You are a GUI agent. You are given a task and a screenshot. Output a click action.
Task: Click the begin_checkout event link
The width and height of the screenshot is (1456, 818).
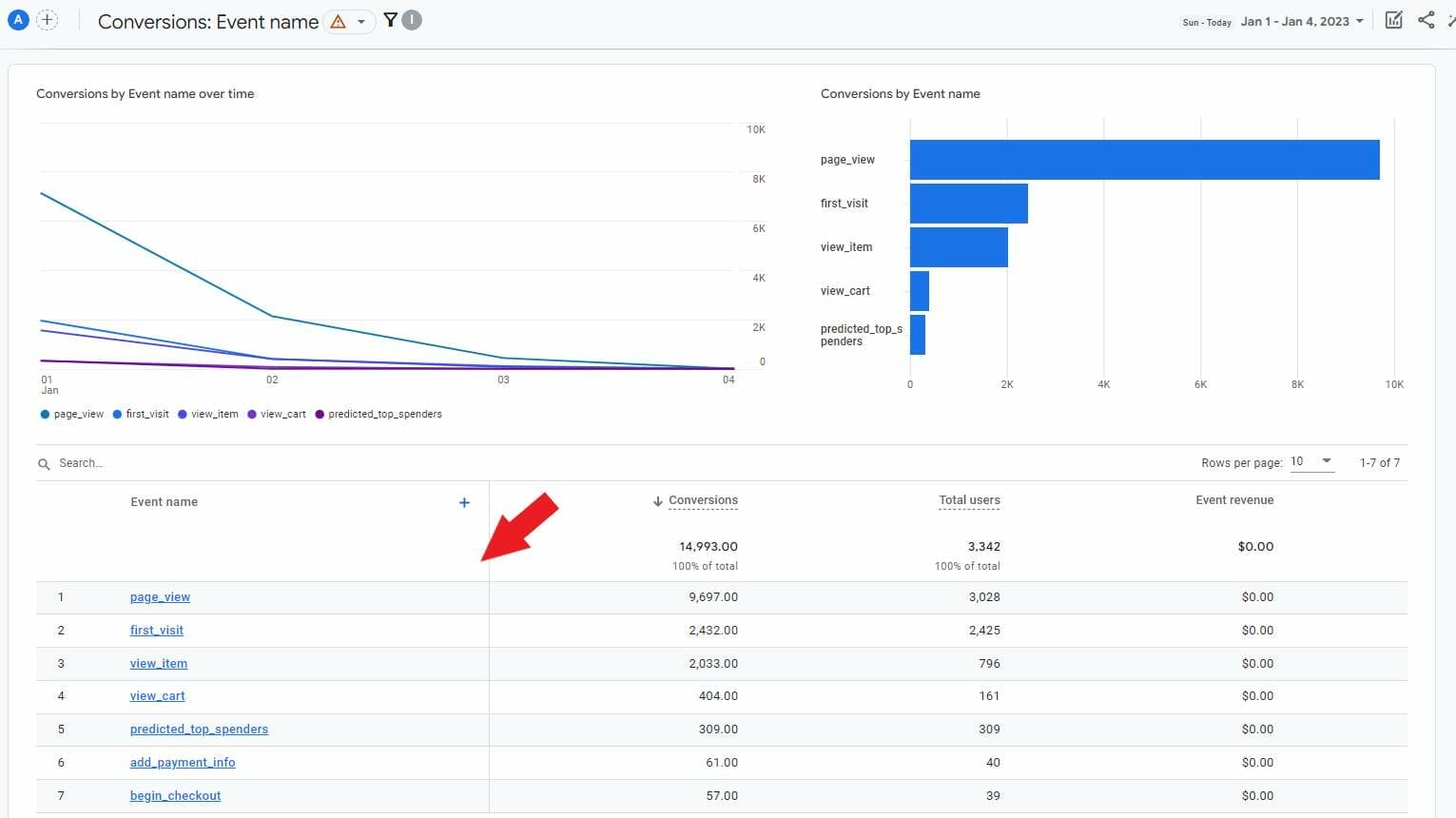175,795
